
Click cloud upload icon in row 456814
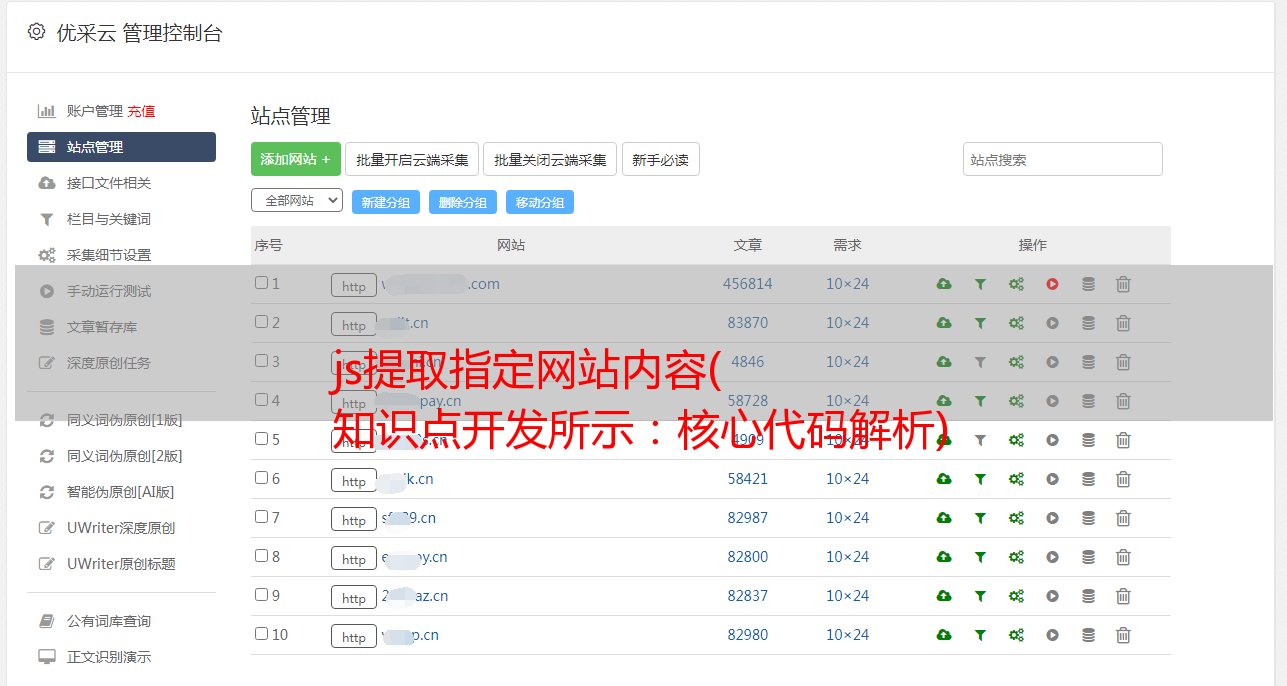point(944,284)
